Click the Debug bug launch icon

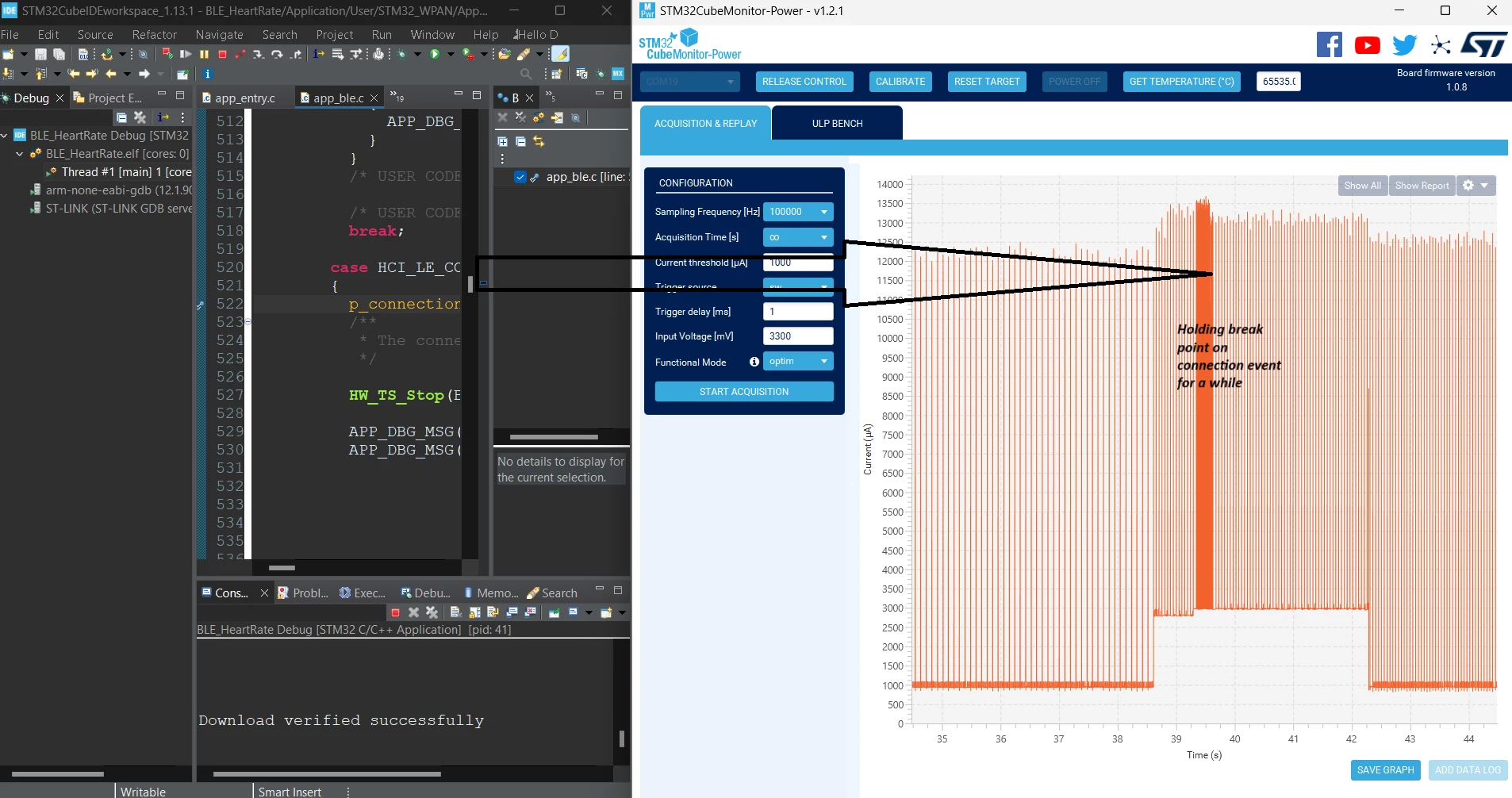(x=403, y=54)
